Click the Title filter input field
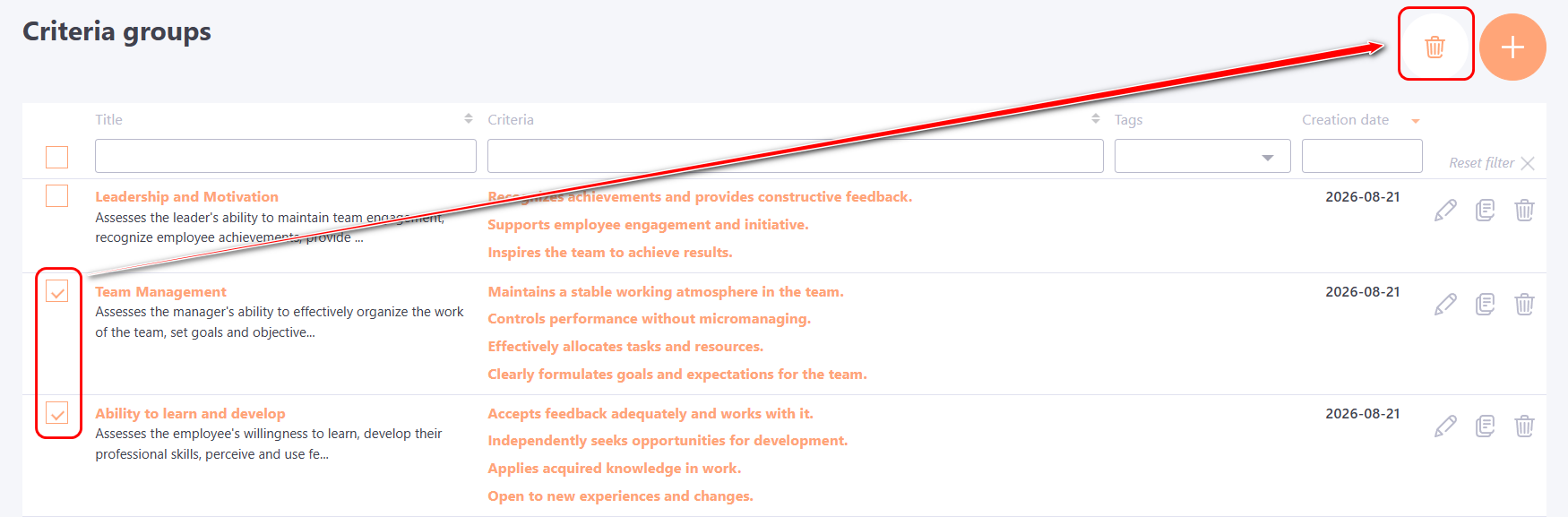1568x517 pixels. tap(286, 156)
